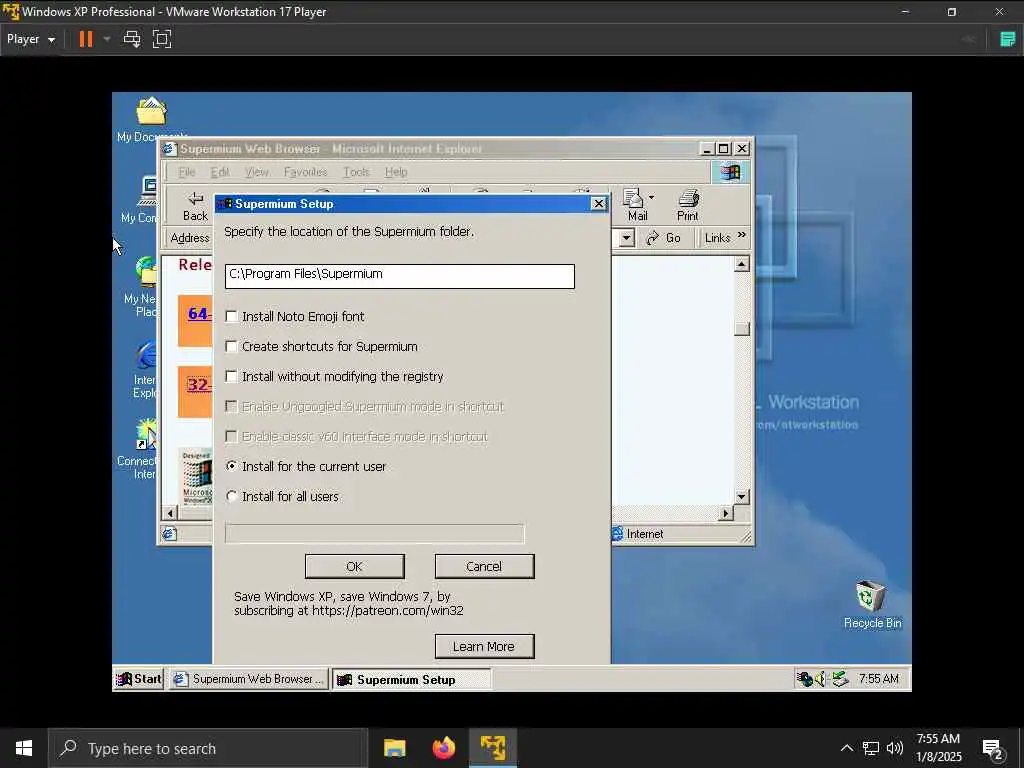Click horizontal scrollbar left arrow in IE

[x=170, y=513]
